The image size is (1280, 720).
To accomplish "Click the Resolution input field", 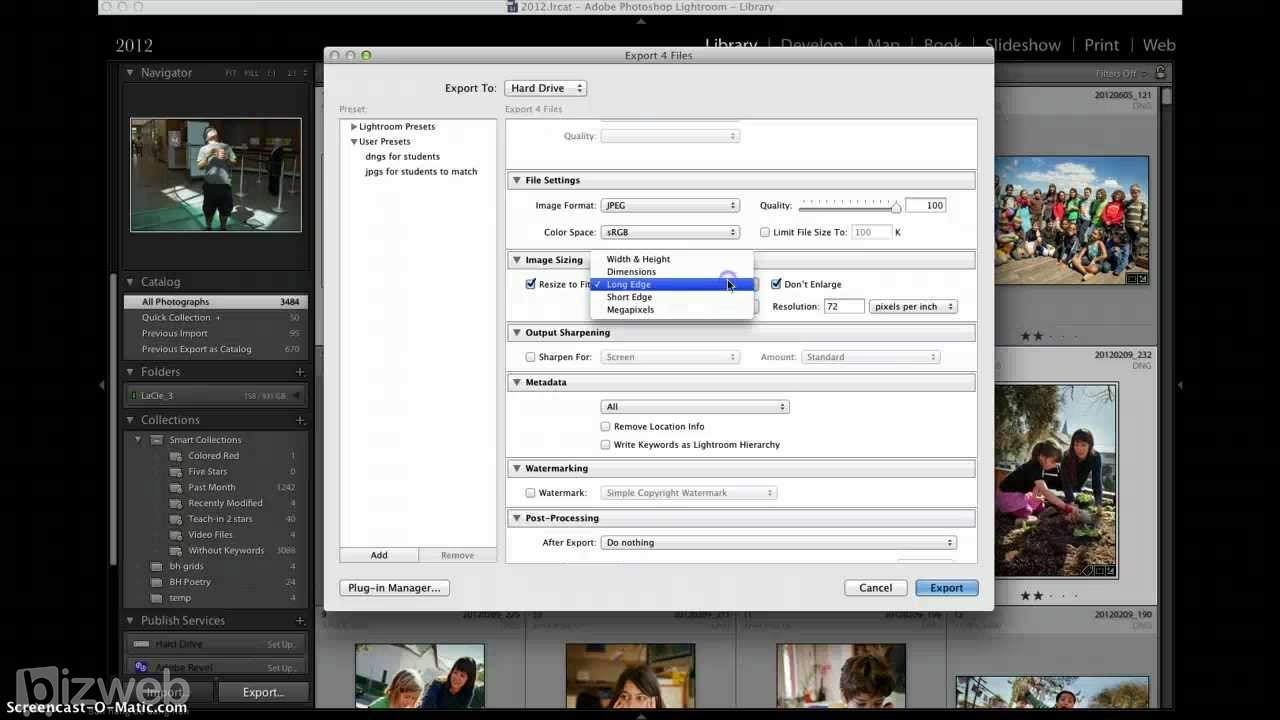I will pyautogui.click(x=843, y=307).
